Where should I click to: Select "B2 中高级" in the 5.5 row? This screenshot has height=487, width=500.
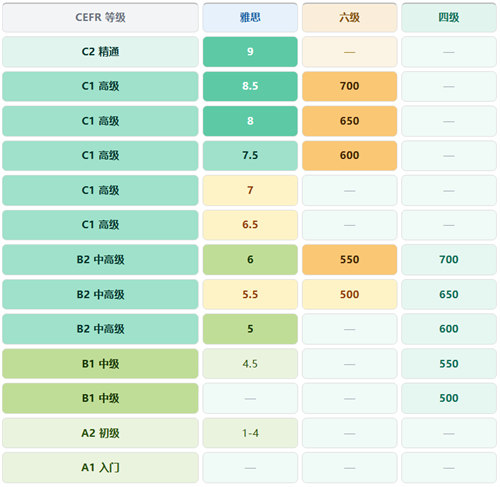pyautogui.click(x=100, y=294)
